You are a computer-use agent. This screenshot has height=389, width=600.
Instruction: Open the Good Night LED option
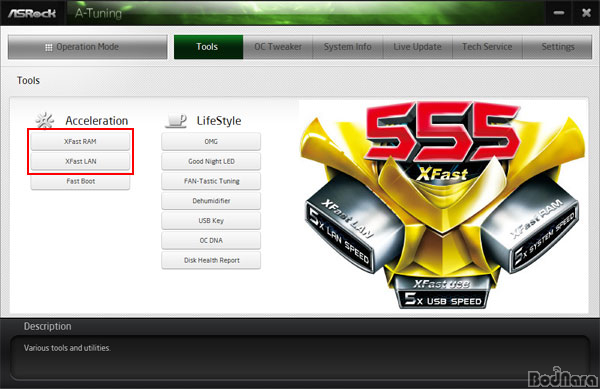211,161
